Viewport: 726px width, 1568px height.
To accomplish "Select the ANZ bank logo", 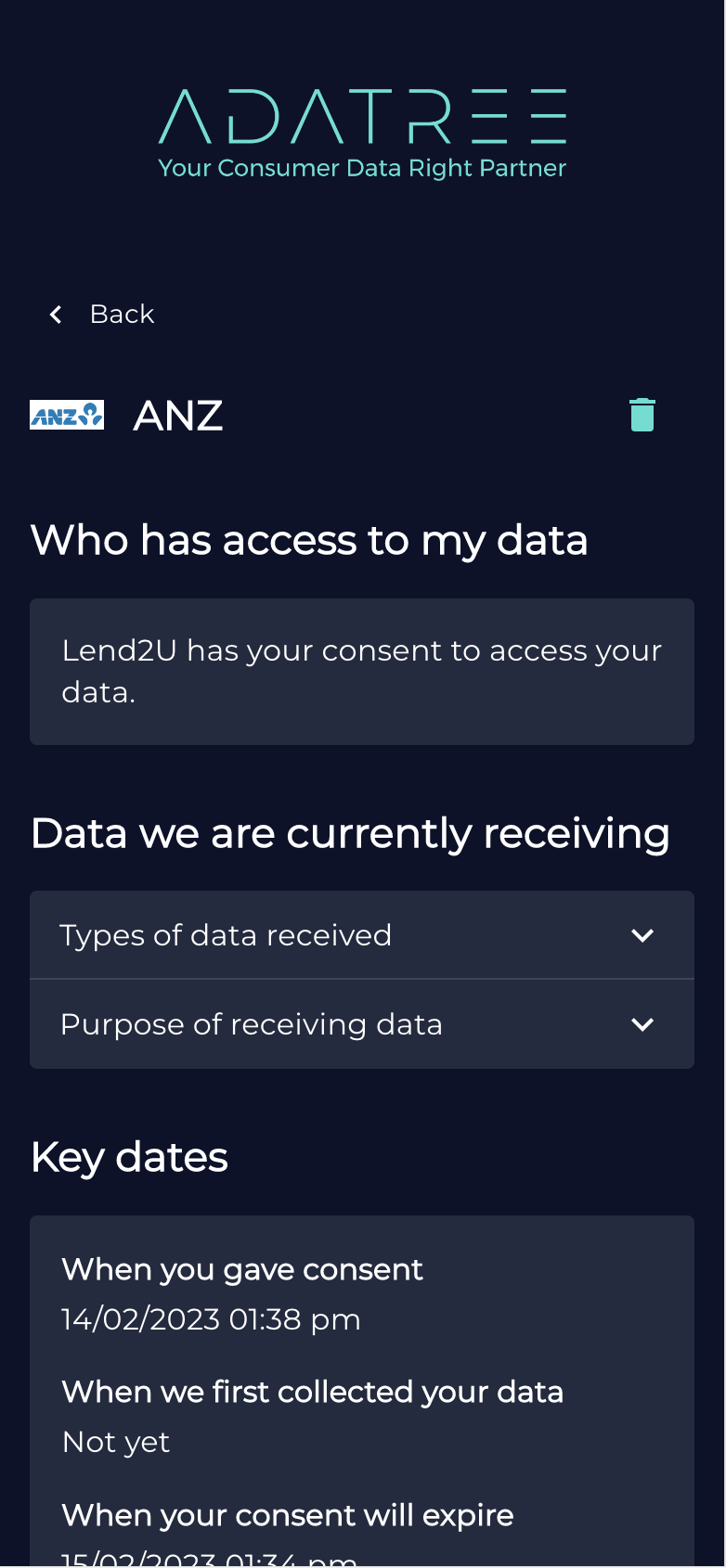I will point(66,415).
